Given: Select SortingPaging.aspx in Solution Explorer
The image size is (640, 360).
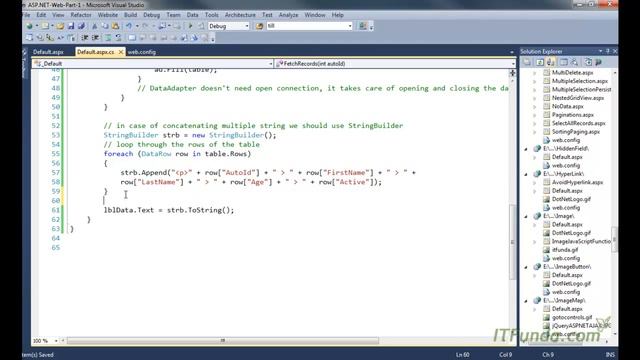Looking at the screenshot, I should 576,132.
